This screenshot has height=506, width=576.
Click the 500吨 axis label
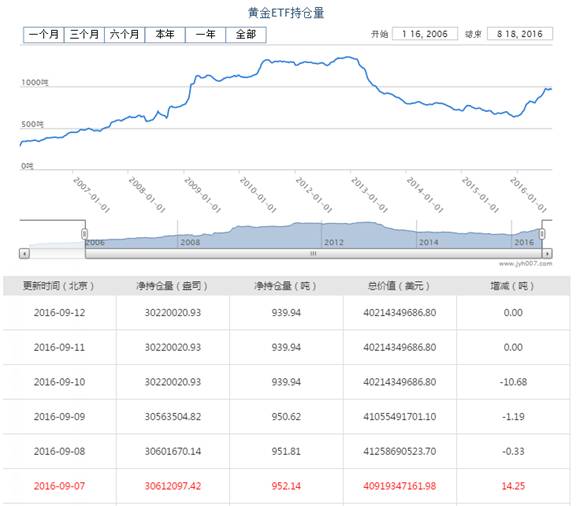pos(32,124)
